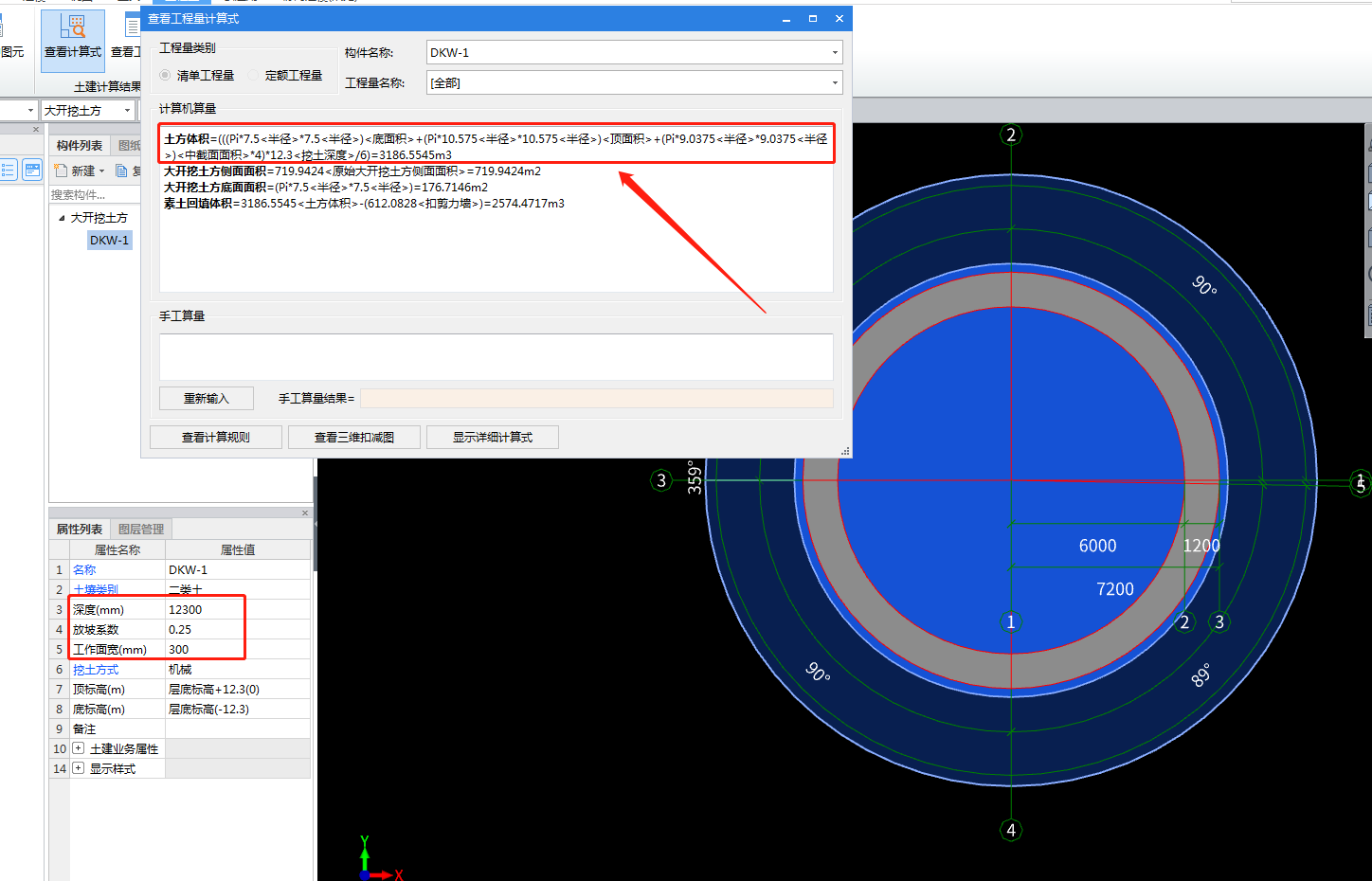The height and width of the screenshot is (881, 1372).
Task: Click the 土方体积 formula line
Action: [496, 147]
